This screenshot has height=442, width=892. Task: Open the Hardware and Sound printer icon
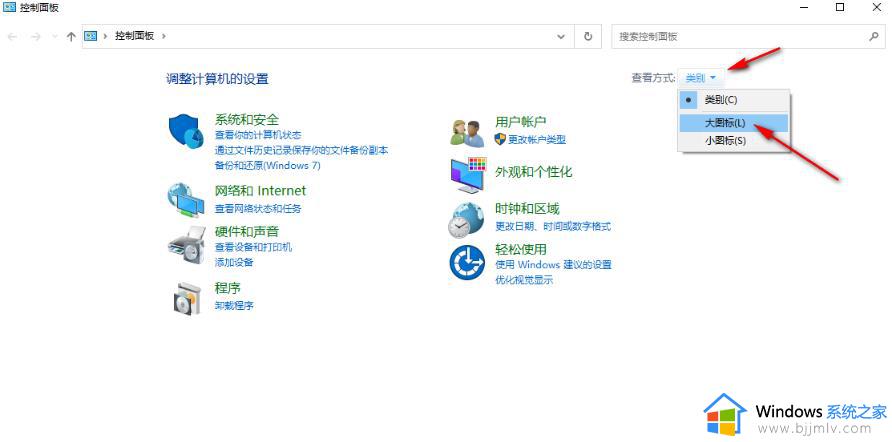click(186, 244)
